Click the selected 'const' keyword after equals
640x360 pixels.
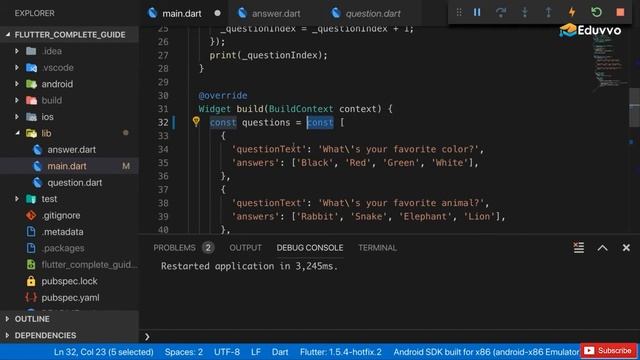click(x=320, y=122)
